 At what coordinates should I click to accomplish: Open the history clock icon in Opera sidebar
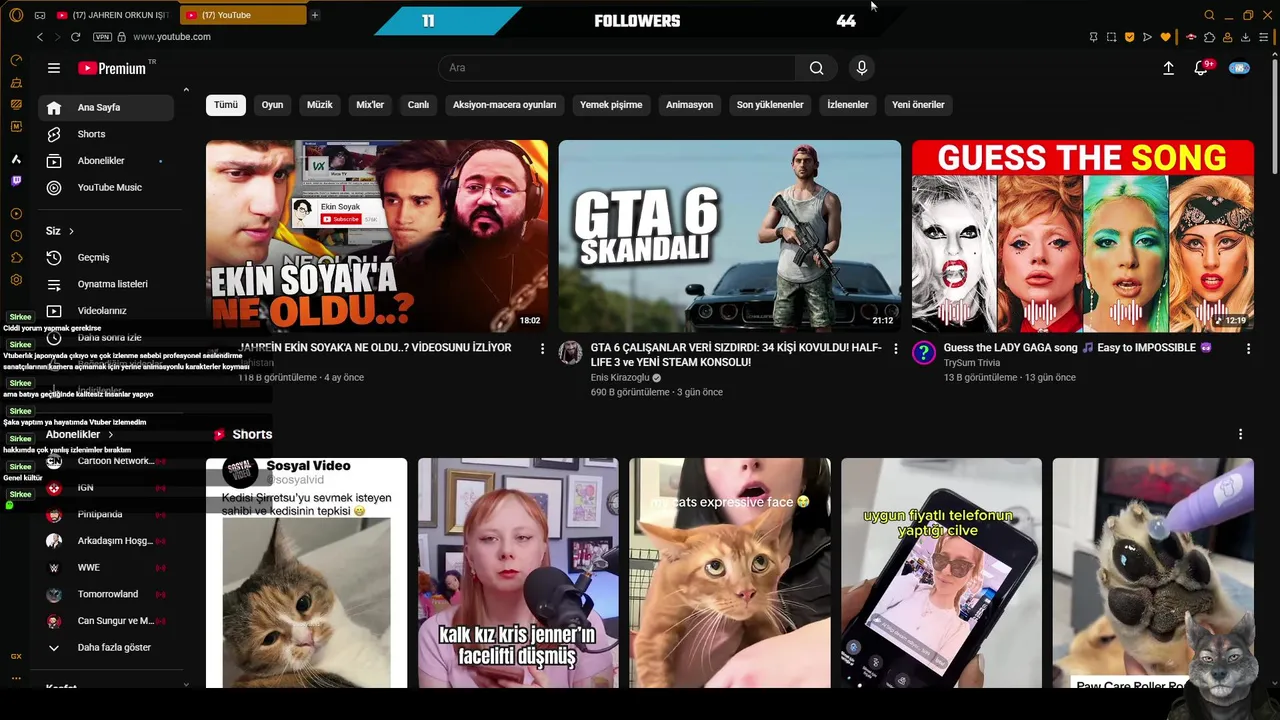point(16,236)
